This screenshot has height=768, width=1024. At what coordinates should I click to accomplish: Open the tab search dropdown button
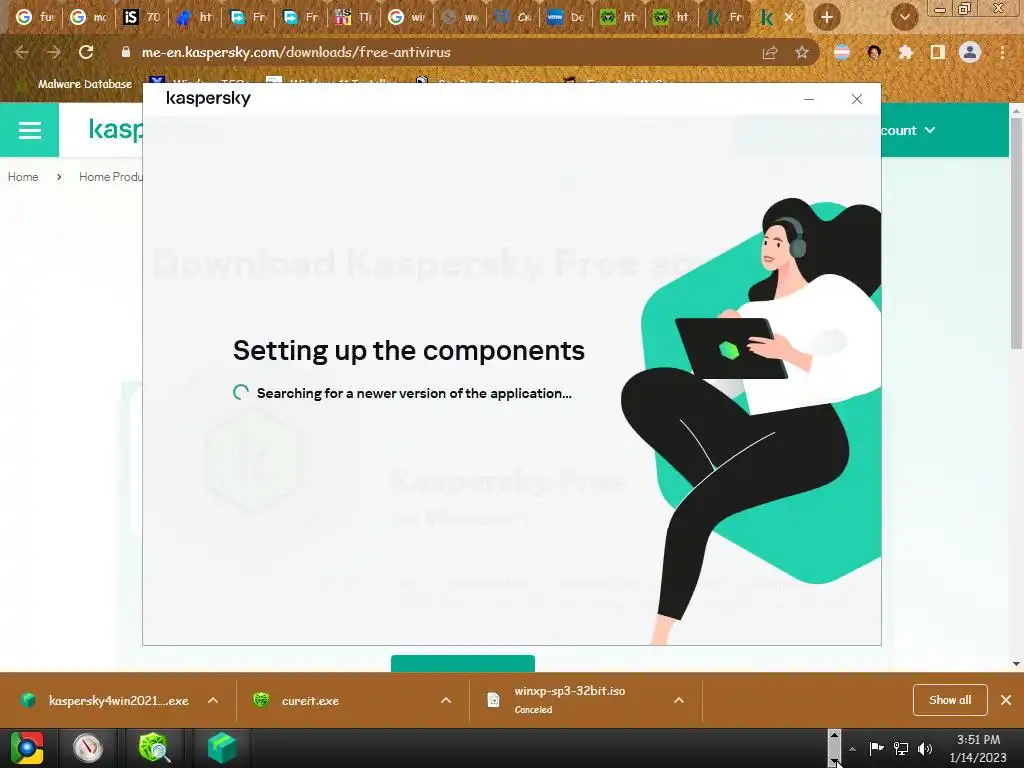904,18
